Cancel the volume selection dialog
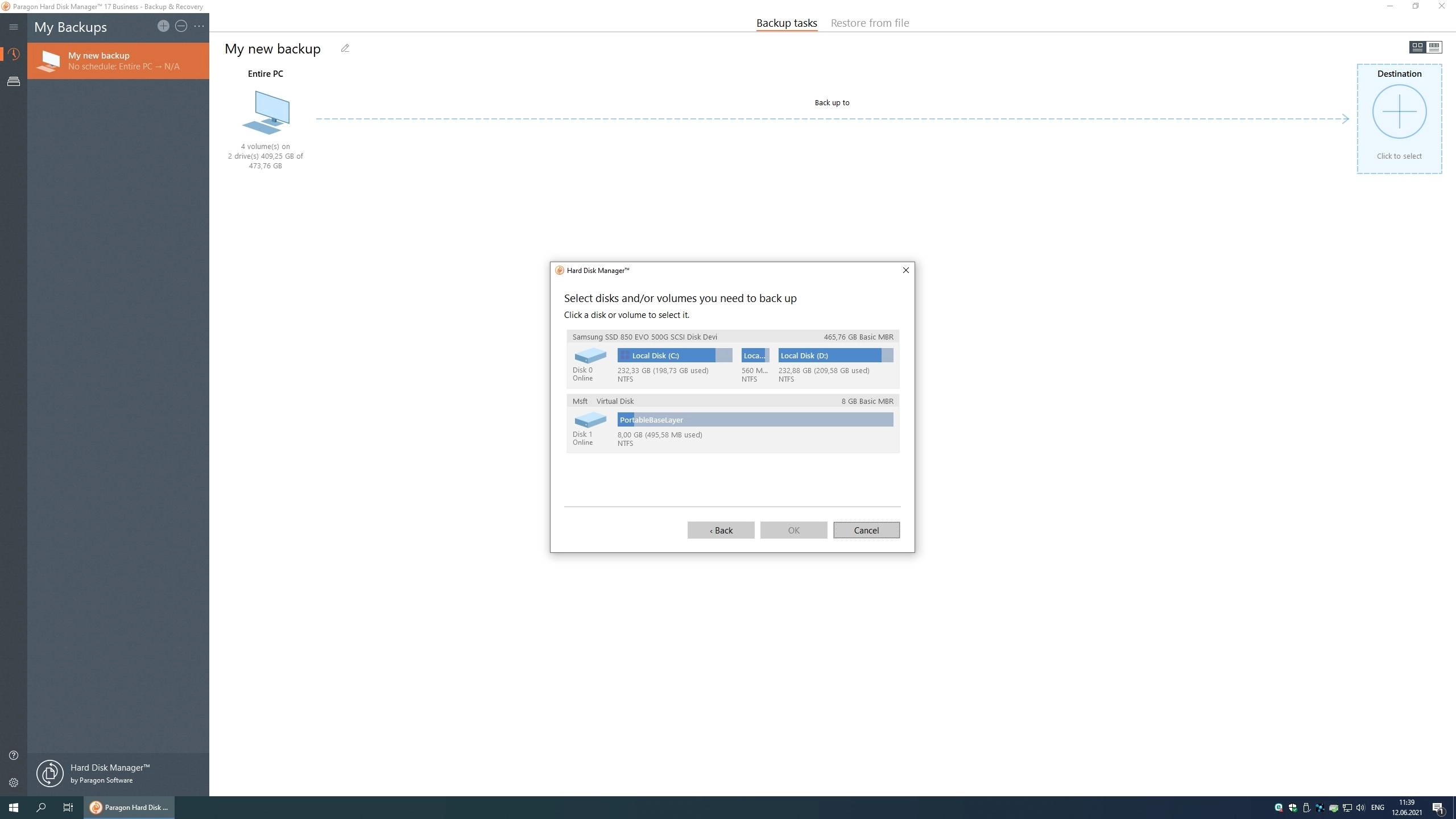 click(x=866, y=530)
